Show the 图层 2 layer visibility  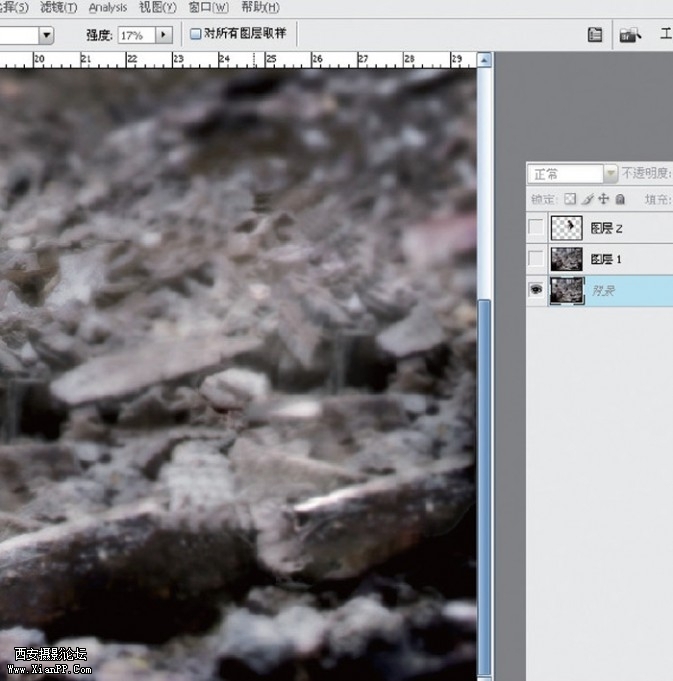(537, 228)
